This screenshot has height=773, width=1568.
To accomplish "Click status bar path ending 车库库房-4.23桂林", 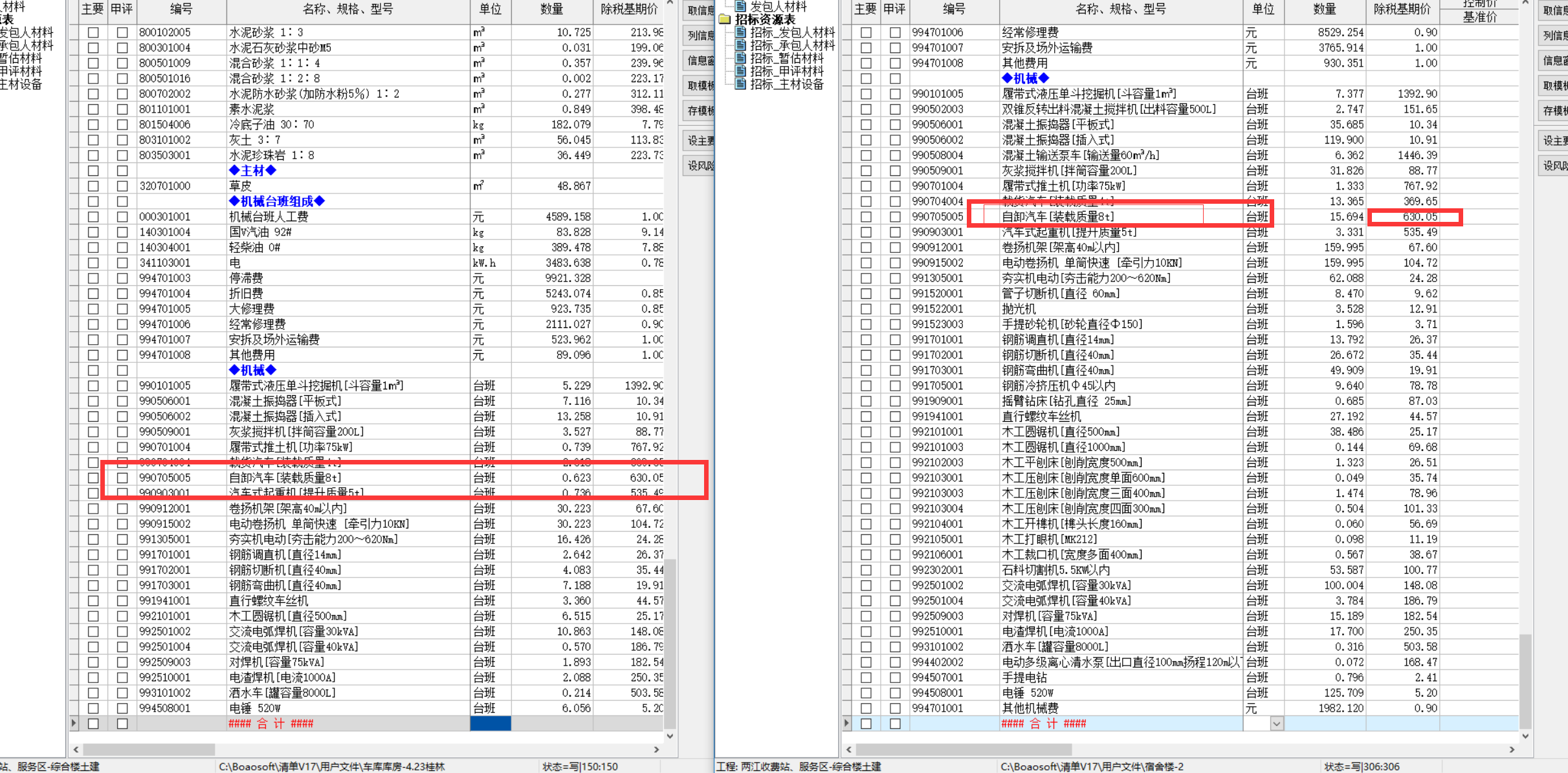I will [331, 767].
